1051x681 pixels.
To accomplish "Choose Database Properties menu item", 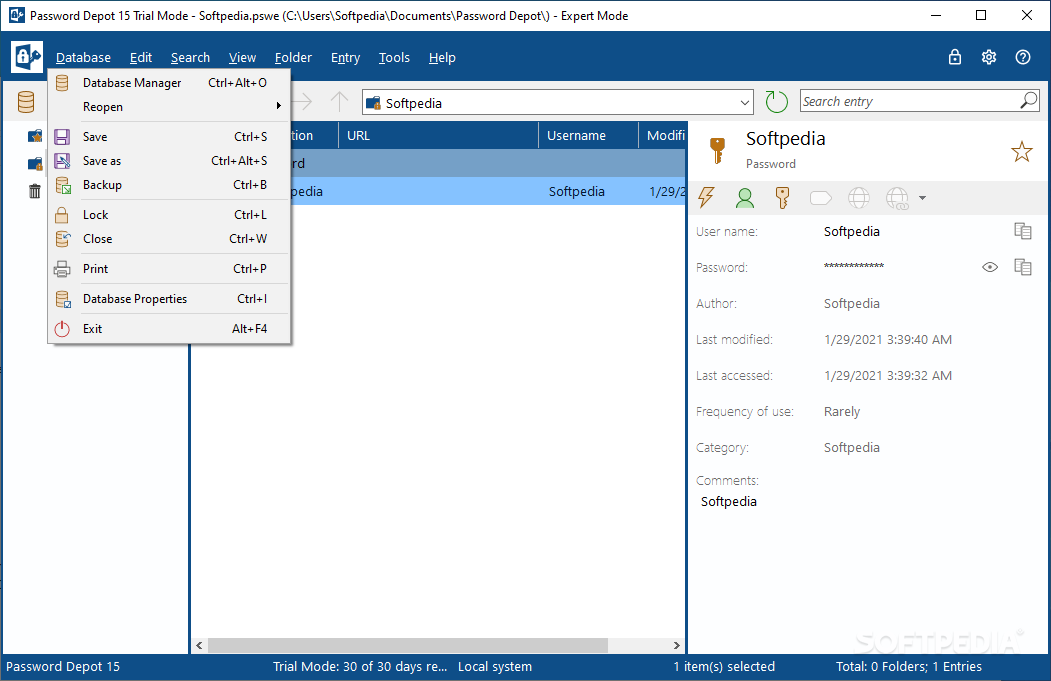I will [x=169, y=299].
